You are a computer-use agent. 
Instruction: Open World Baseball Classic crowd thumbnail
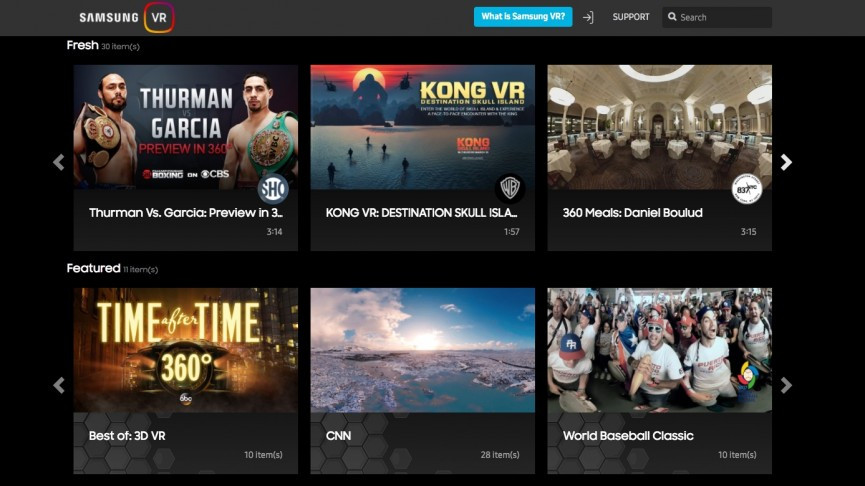tap(659, 350)
